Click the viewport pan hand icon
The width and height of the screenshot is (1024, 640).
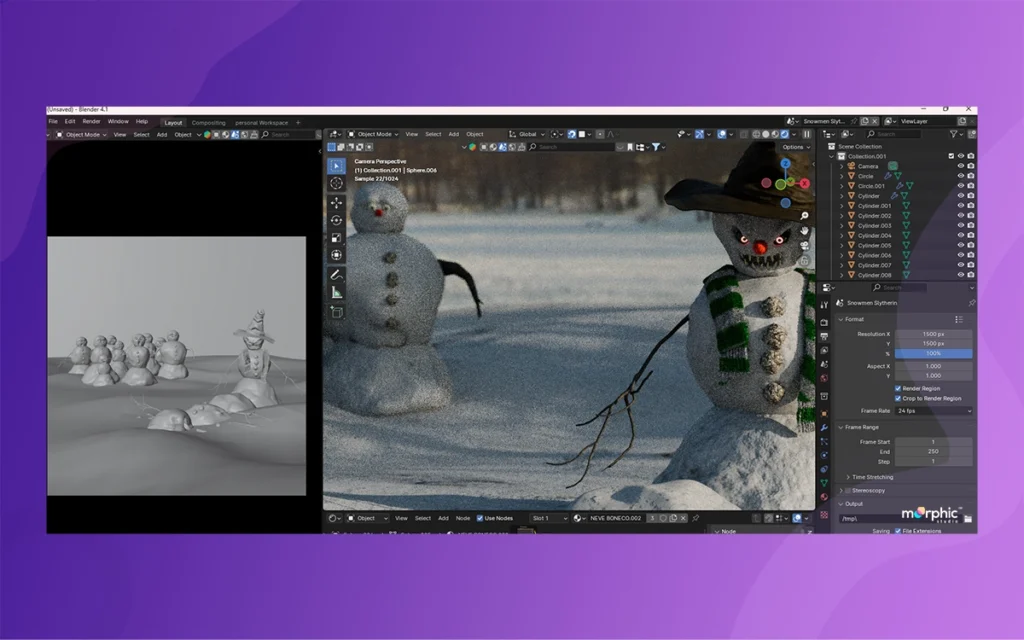pos(805,231)
